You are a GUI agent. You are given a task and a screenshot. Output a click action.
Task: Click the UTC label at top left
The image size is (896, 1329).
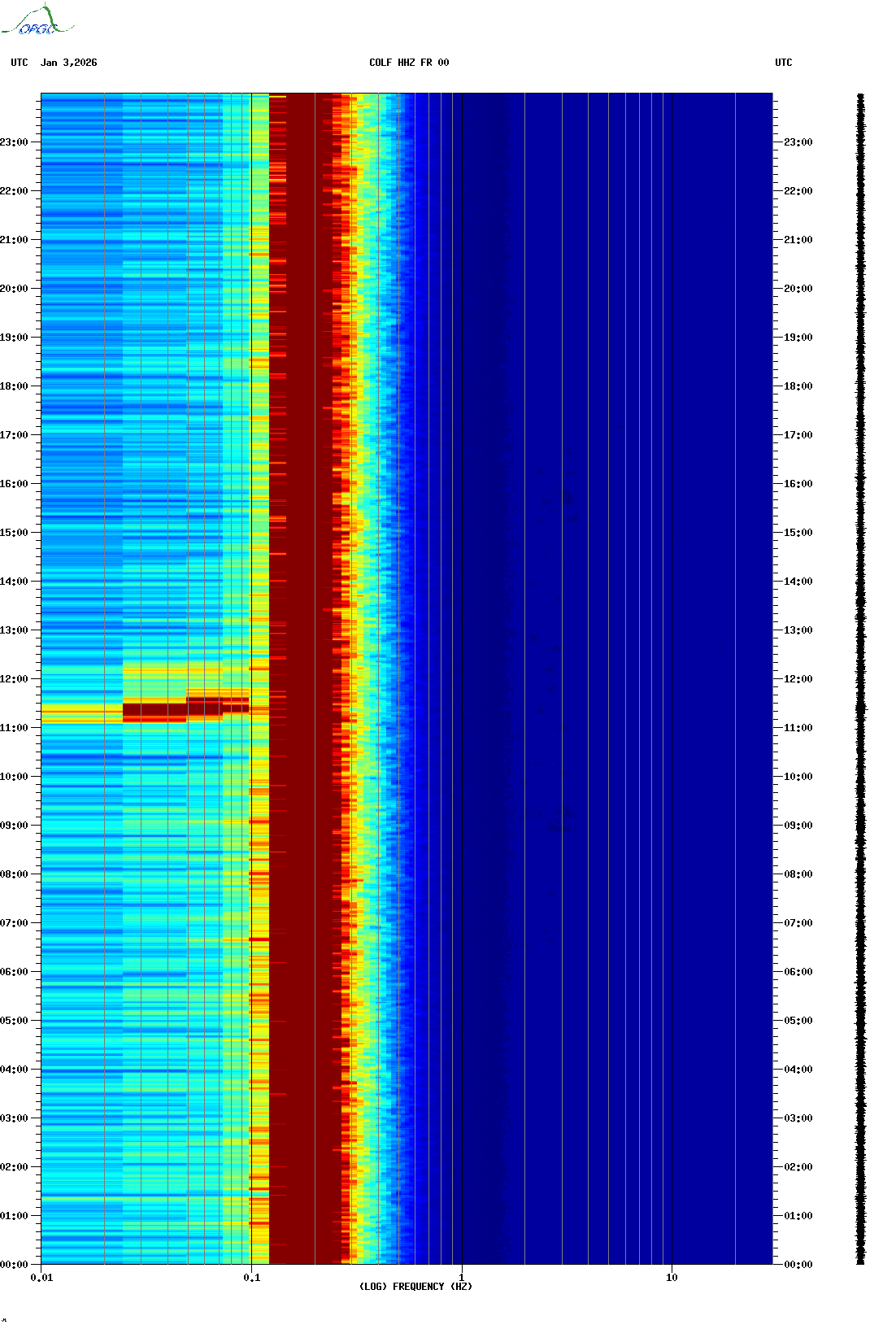(20, 63)
